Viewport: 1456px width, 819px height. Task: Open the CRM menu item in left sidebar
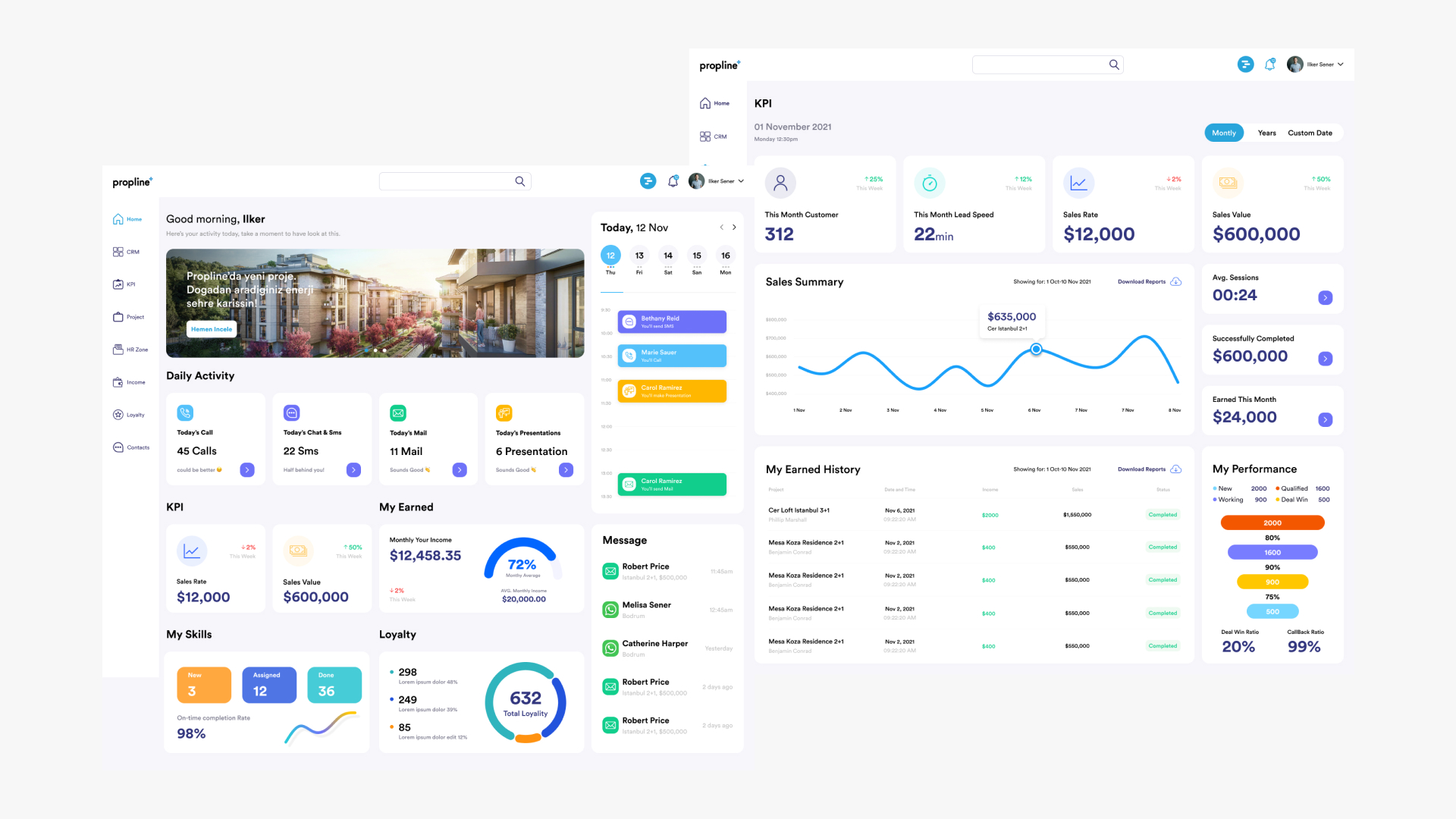[x=126, y=252]
